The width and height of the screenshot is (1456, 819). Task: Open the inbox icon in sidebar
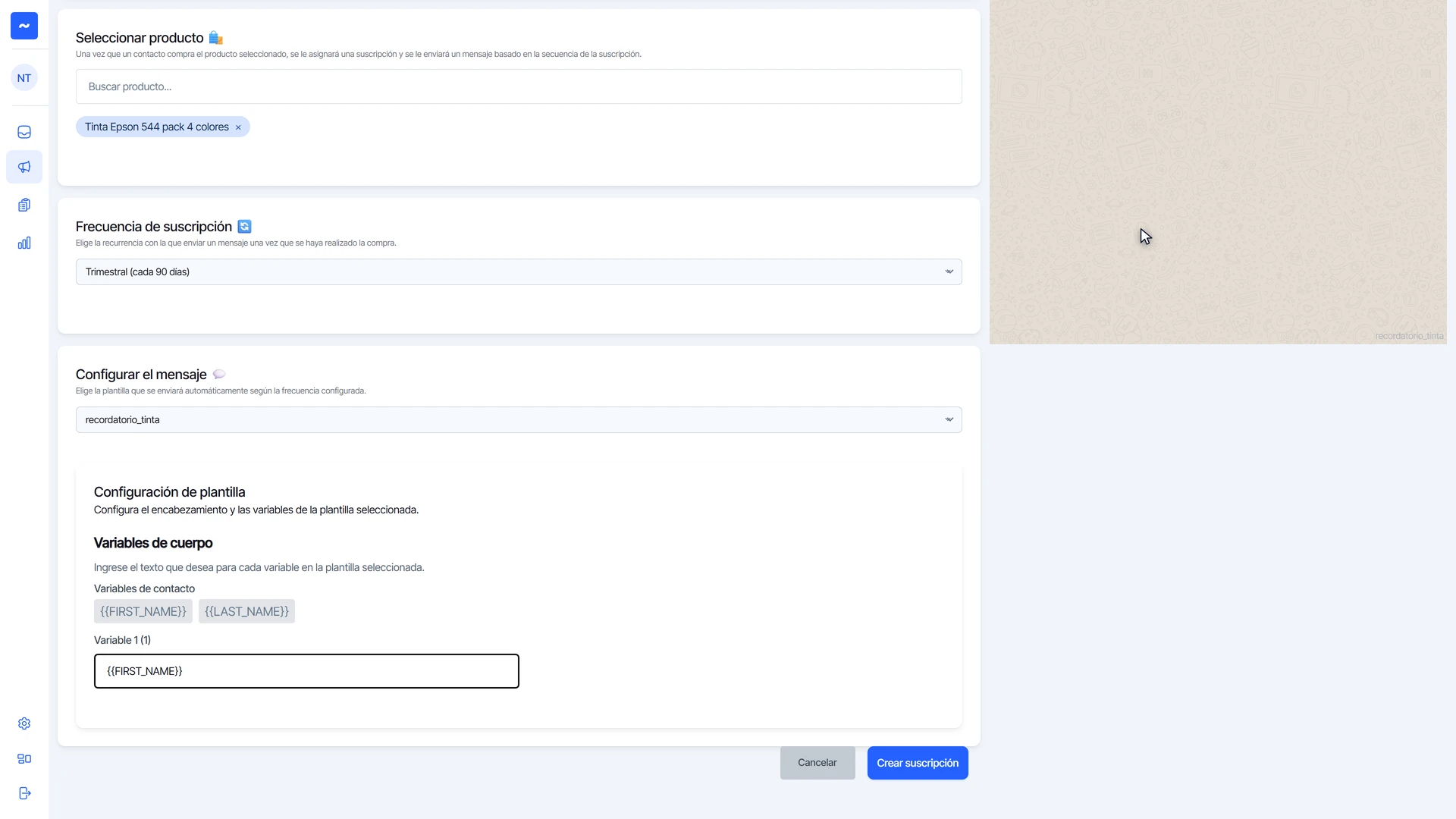(24, 132)
